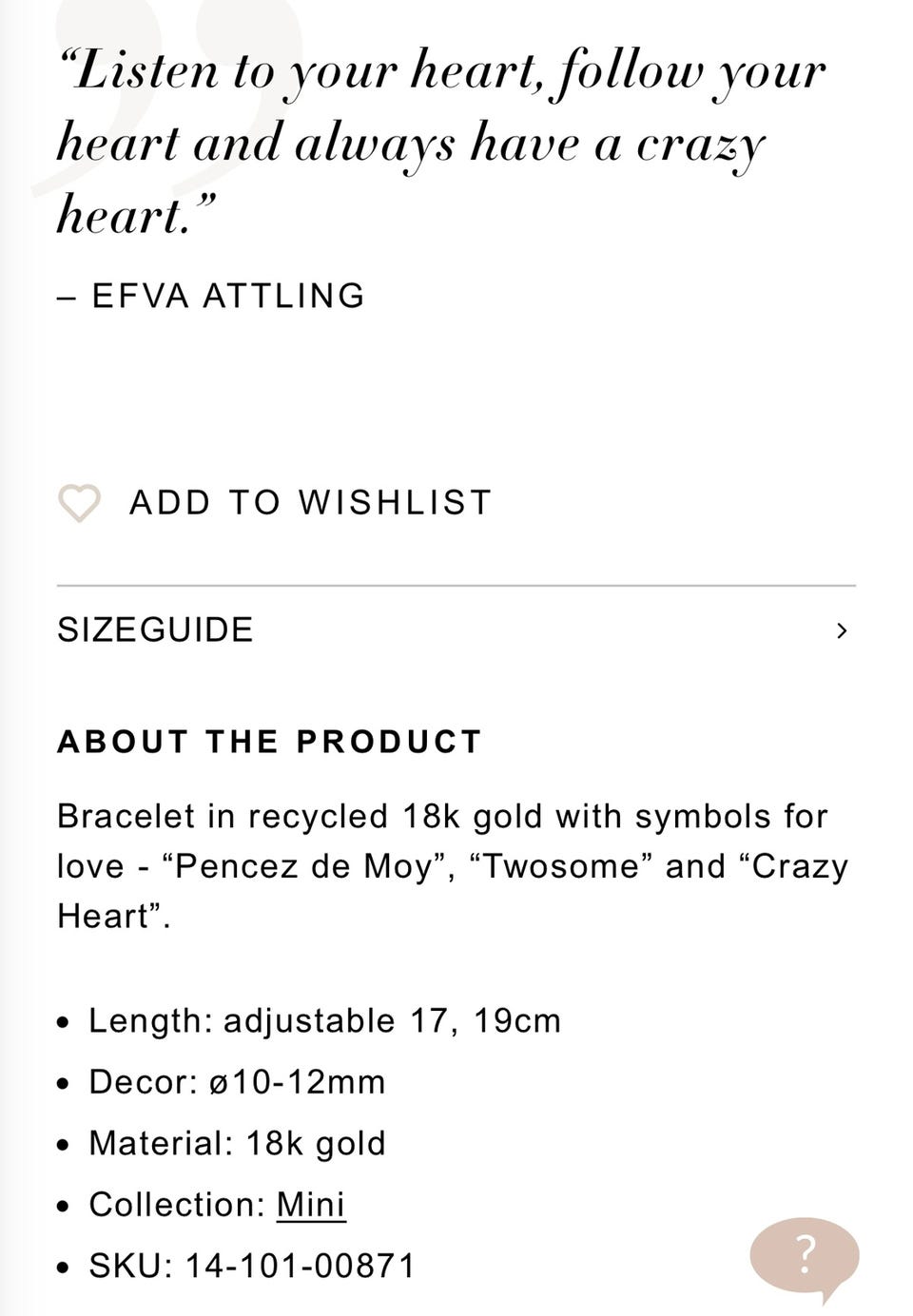Image resolution: width=913 pixels, height=1316 pixels.
Task: Select the EFVA ATTLING author name
Action: [x=228, y=296]
